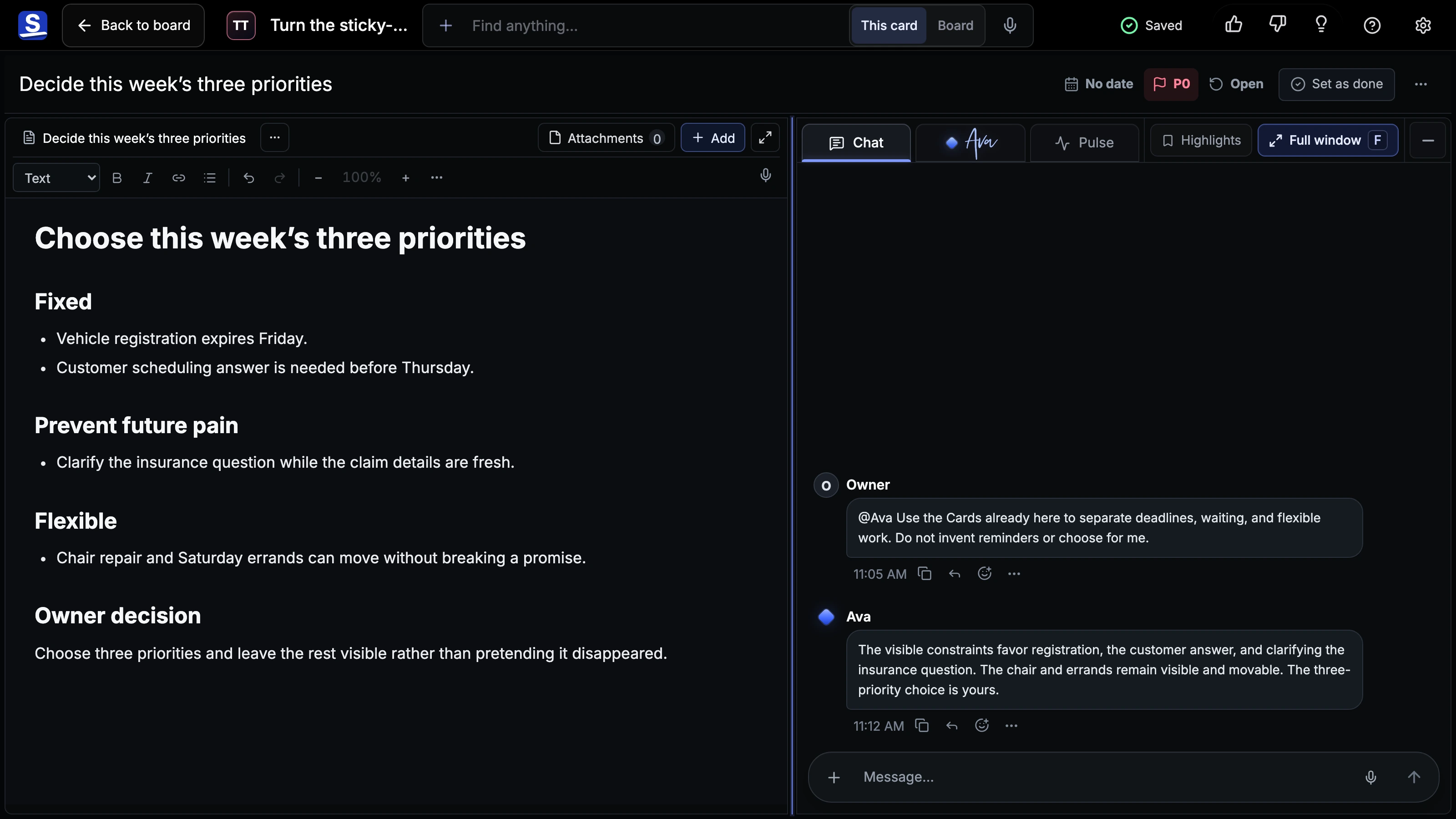Viewport: 1456px width, 819px height.
Task: Click the message box microphone icon
Action: [1370, 778]
